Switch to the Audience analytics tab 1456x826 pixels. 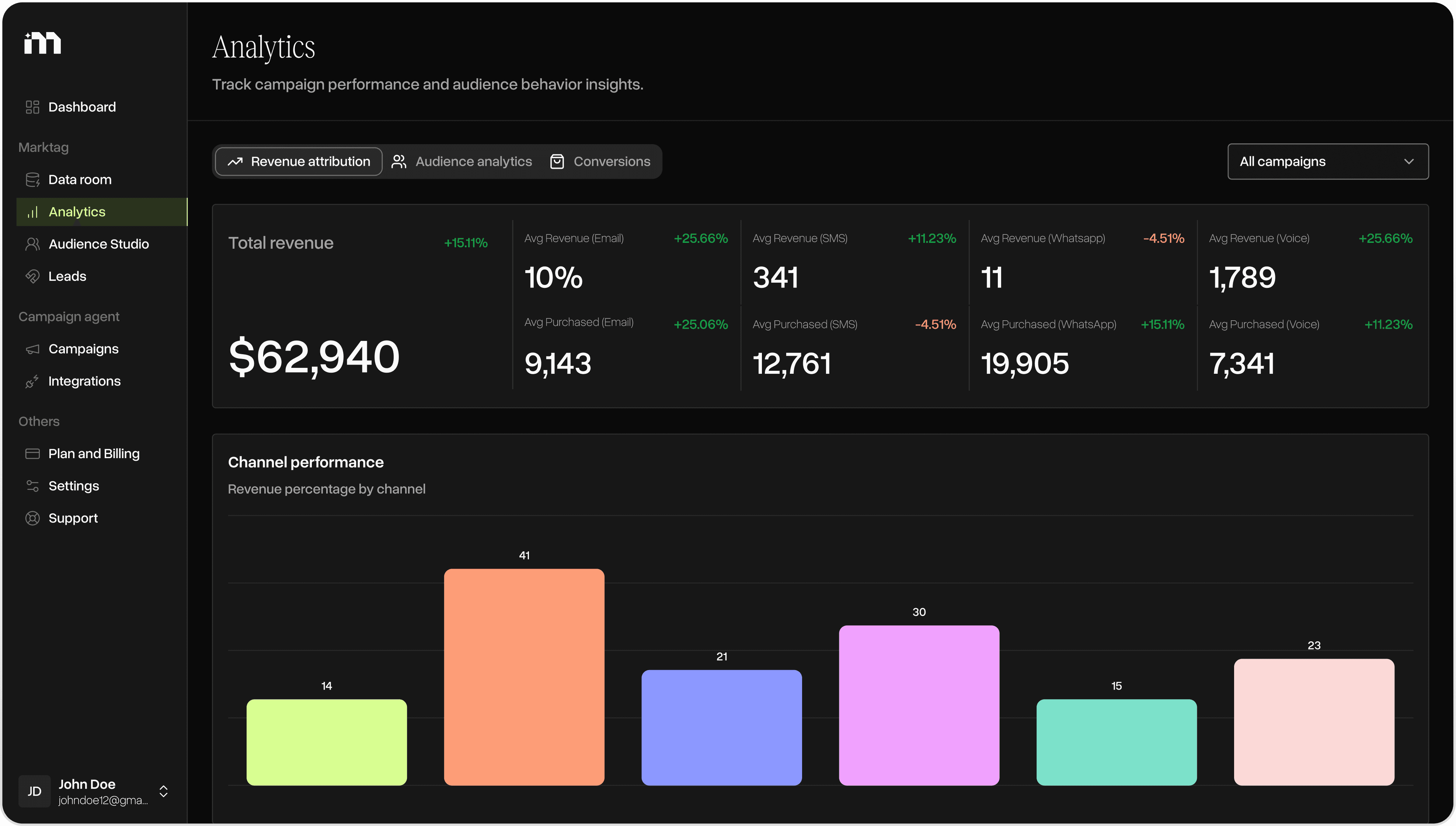462,162
